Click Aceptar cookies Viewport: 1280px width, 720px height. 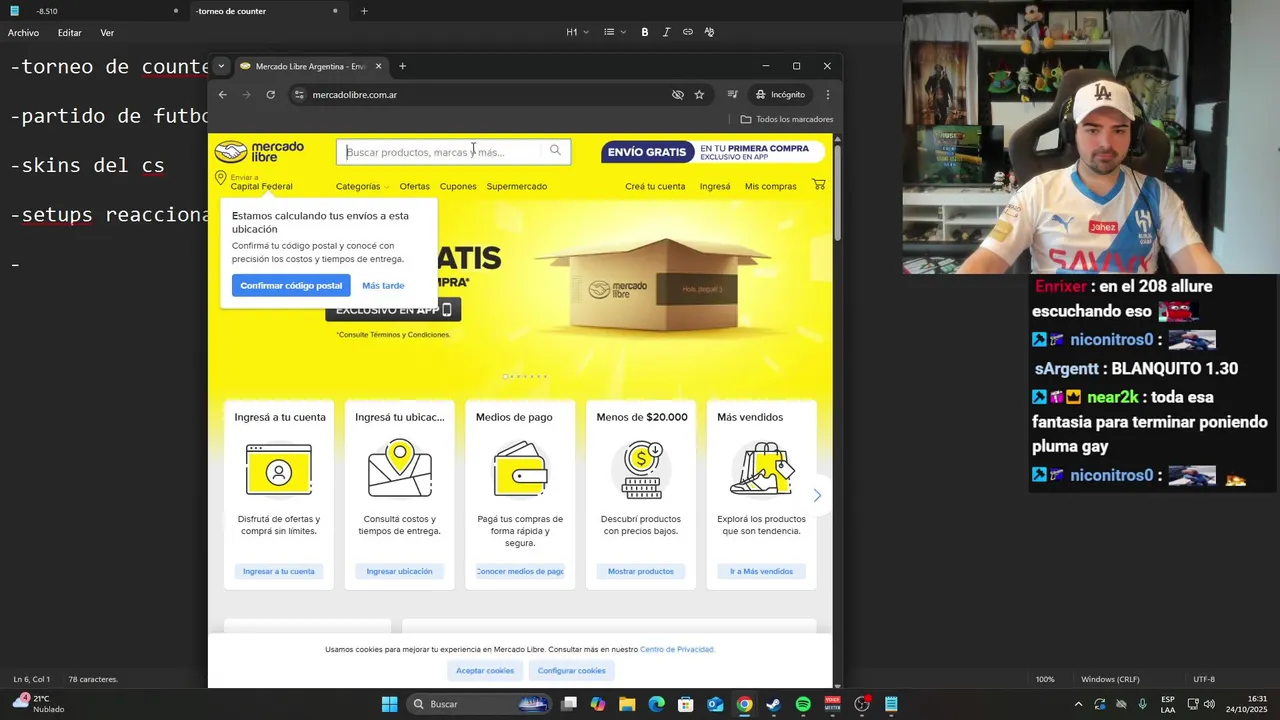[x=485, y=671]
